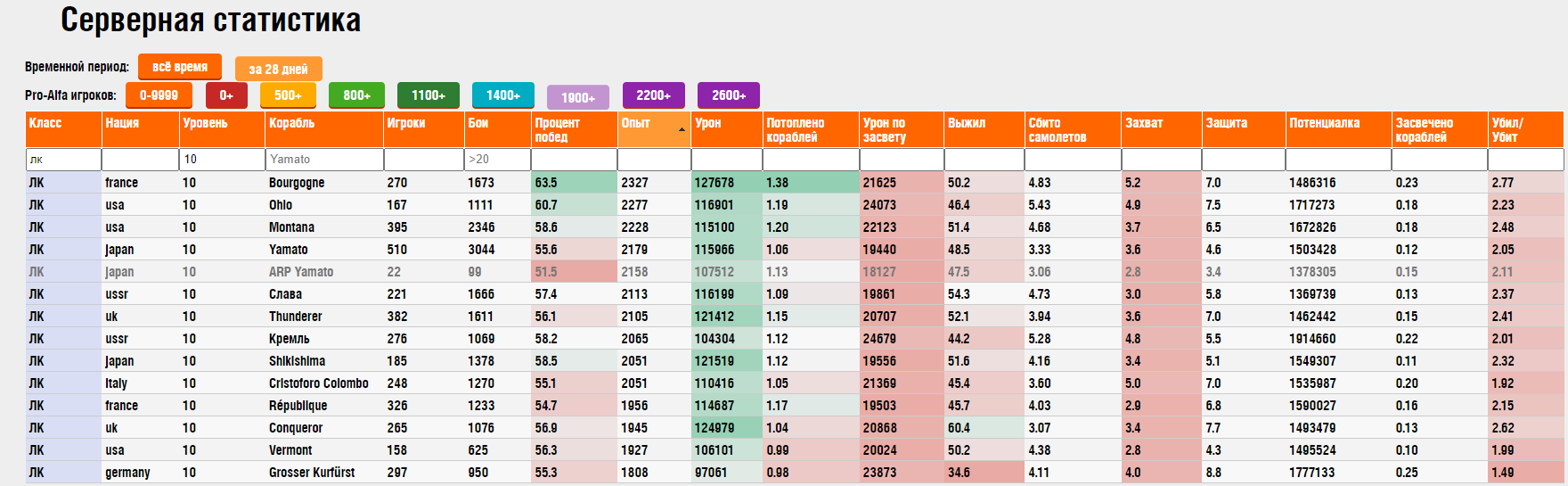This screenshot has height=486, width=1568.
Task: Switch period to за 28 дней
Action: click(279, 69)
